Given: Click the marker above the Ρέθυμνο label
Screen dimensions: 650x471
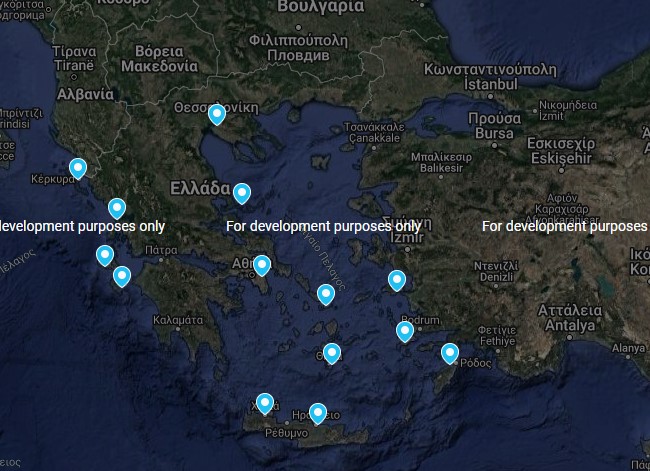Looking at the screenshot, I should [317, 412].
